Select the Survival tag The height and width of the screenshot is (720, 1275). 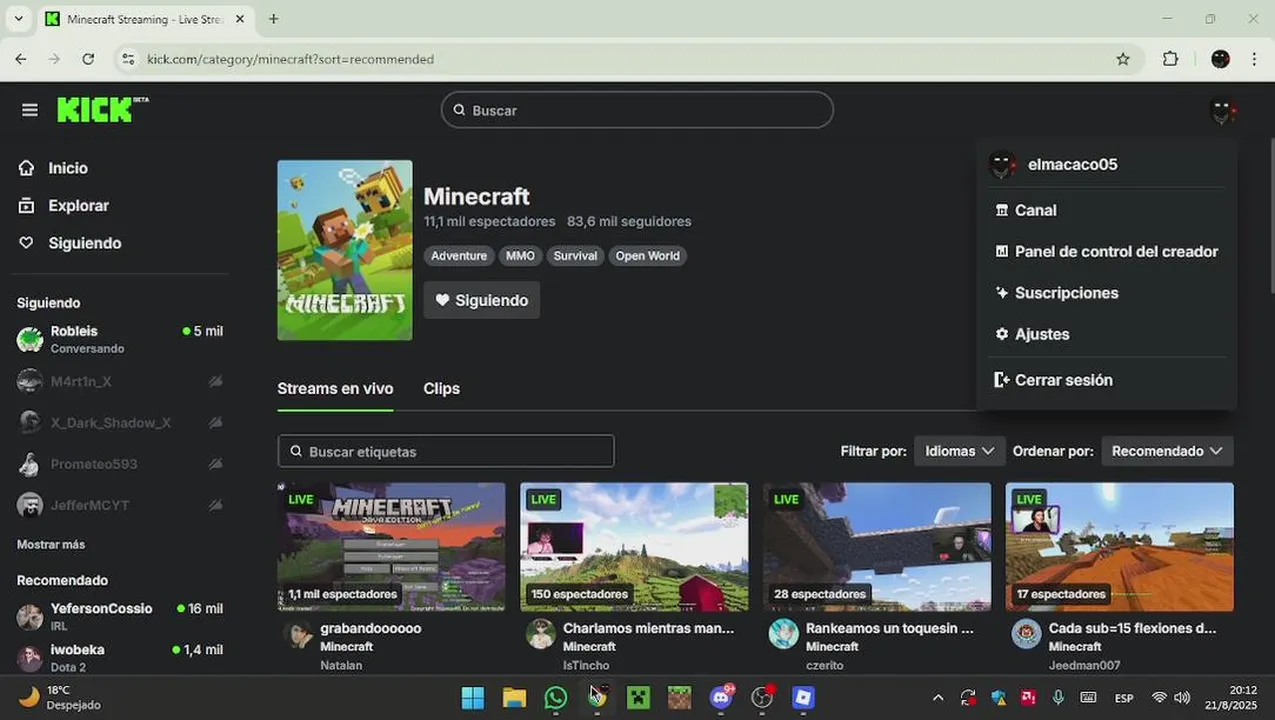[575, 256]
